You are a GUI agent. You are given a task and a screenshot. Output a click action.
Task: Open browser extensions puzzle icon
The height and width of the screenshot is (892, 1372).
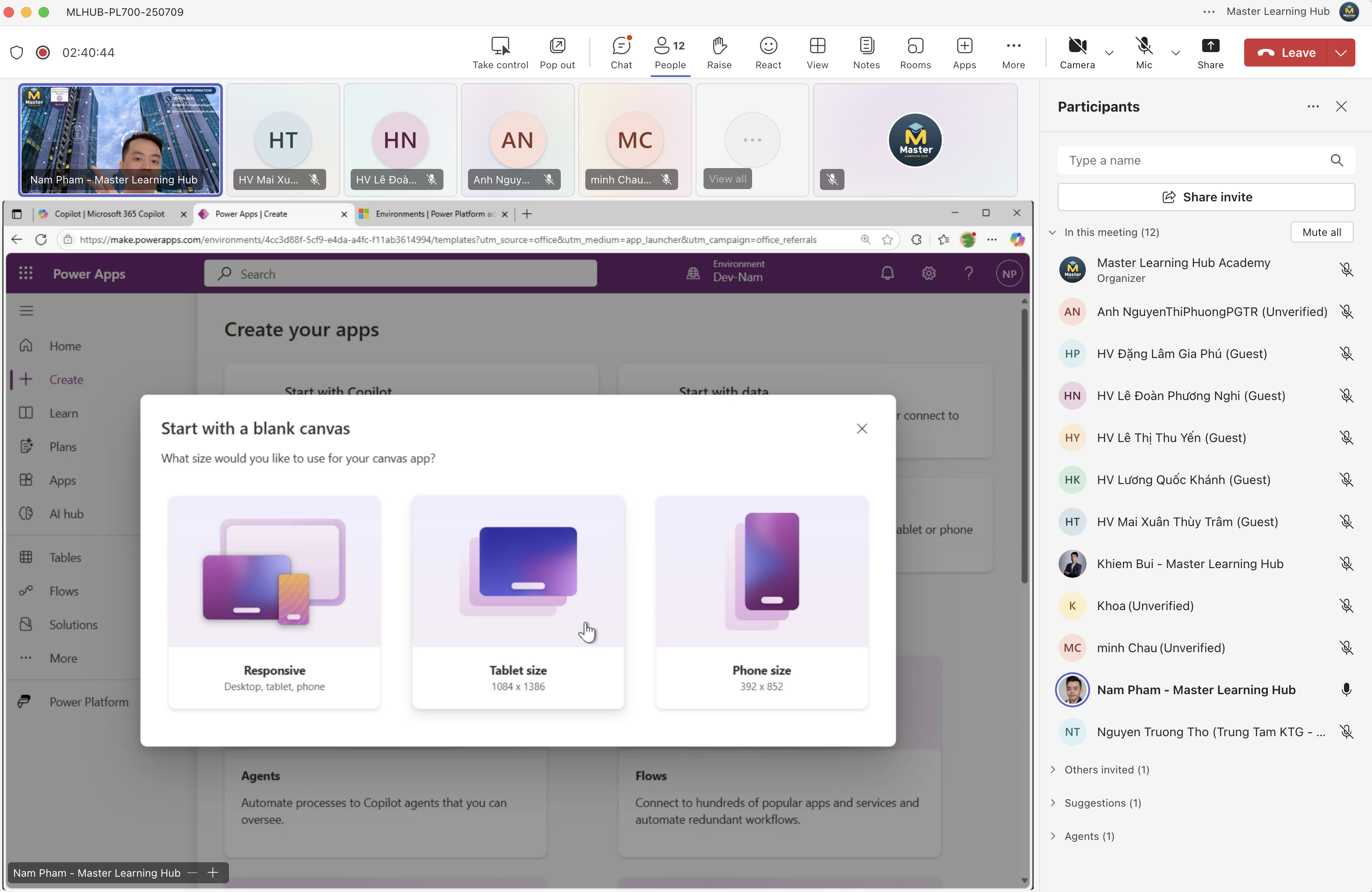pos(916,239)
